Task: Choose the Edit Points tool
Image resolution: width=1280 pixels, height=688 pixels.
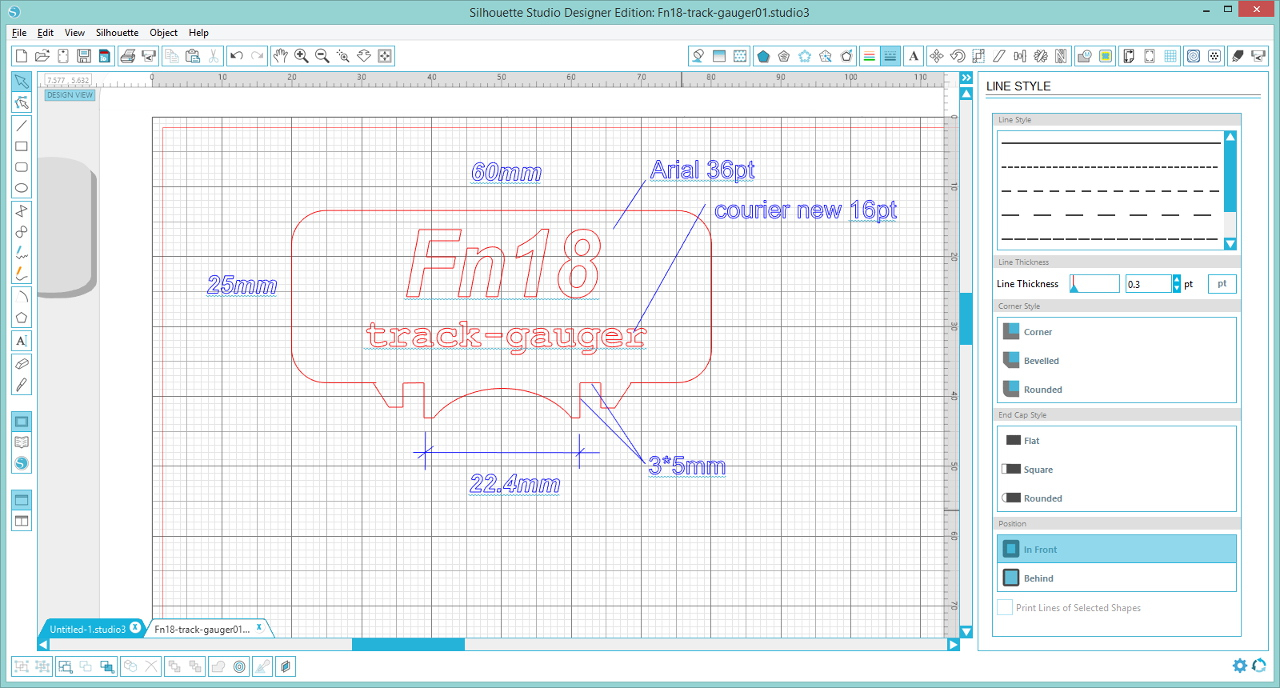Action: (21, 102)
